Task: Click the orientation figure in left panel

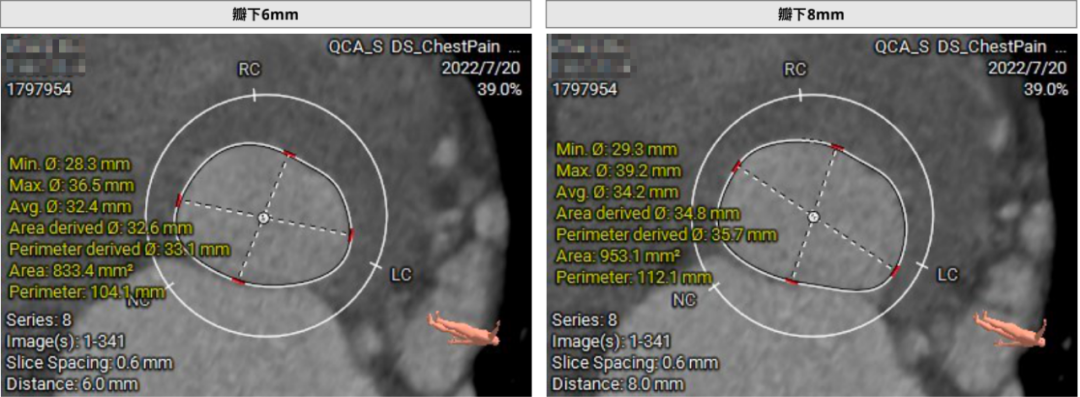Action: (465, 328)
